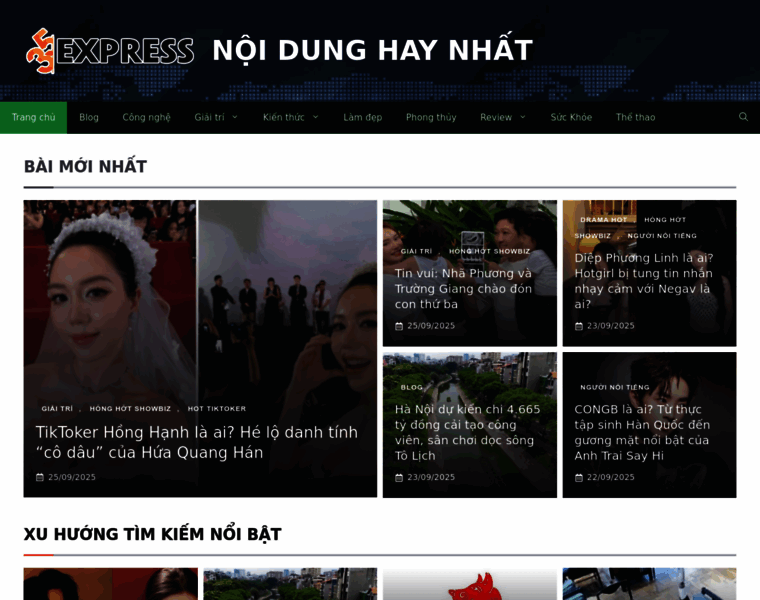
Task: Open the Phong thủy menu item
Action: pos(431,117)
